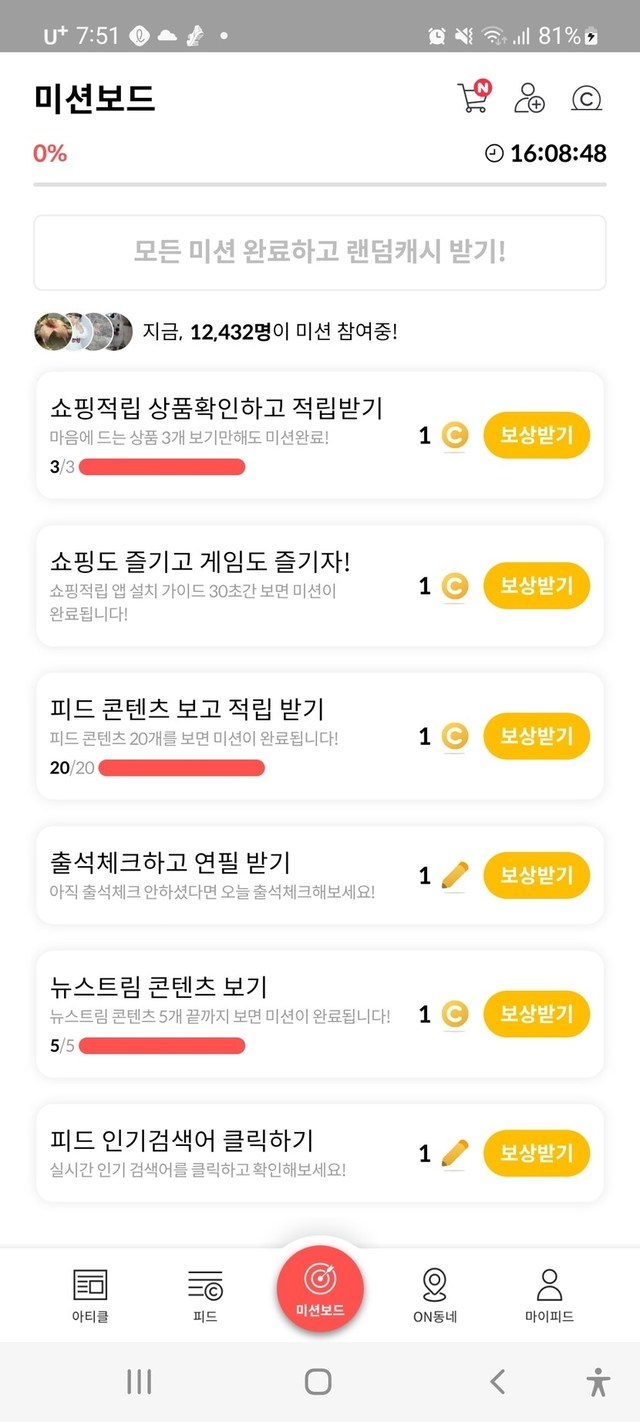This screenshot has width=640, height=1422.
Task: Open the shopping cart icon
Action: point(473,98)
